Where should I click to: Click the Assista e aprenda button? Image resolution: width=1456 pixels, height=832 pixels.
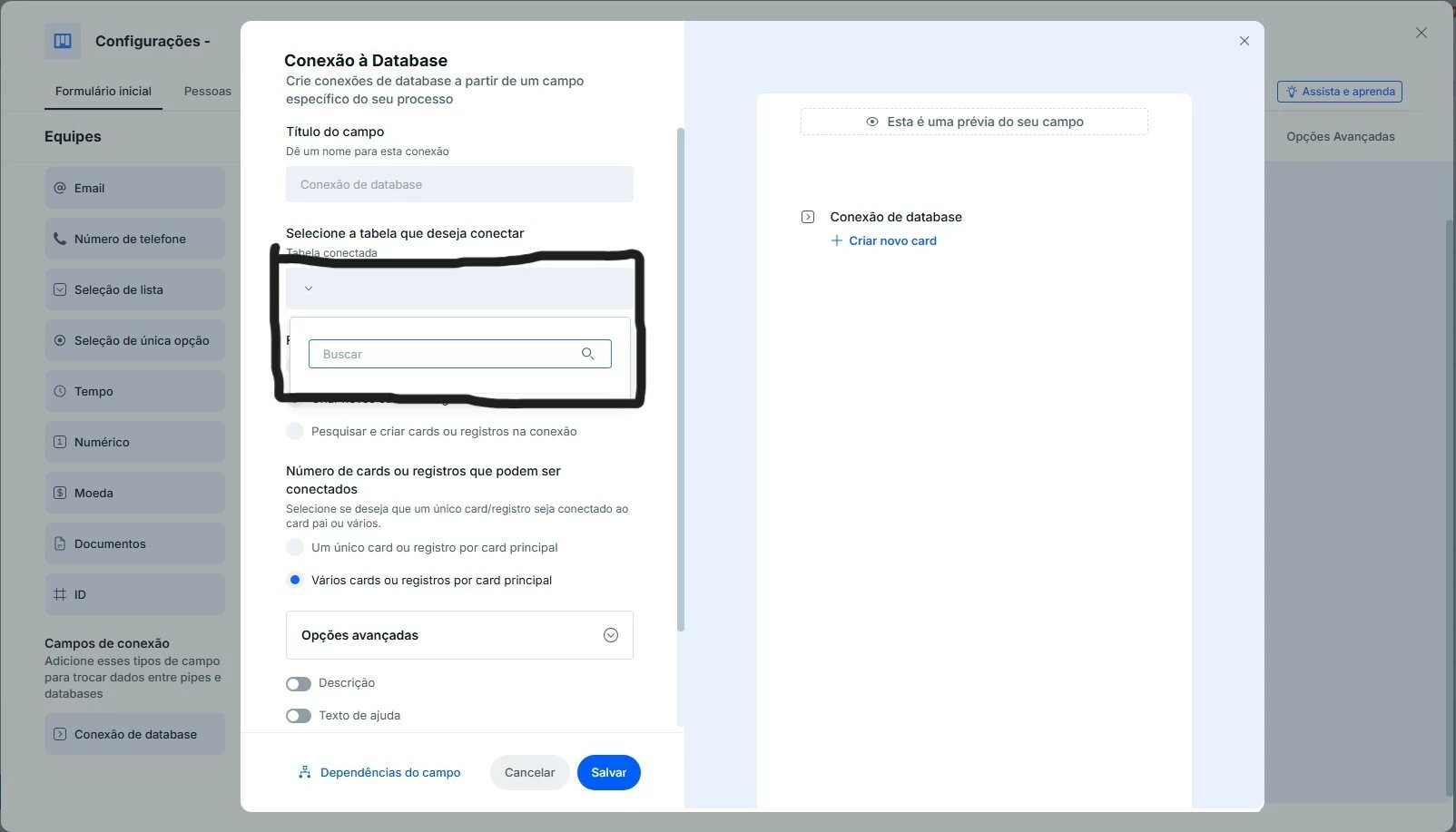tap(1340, 92)
